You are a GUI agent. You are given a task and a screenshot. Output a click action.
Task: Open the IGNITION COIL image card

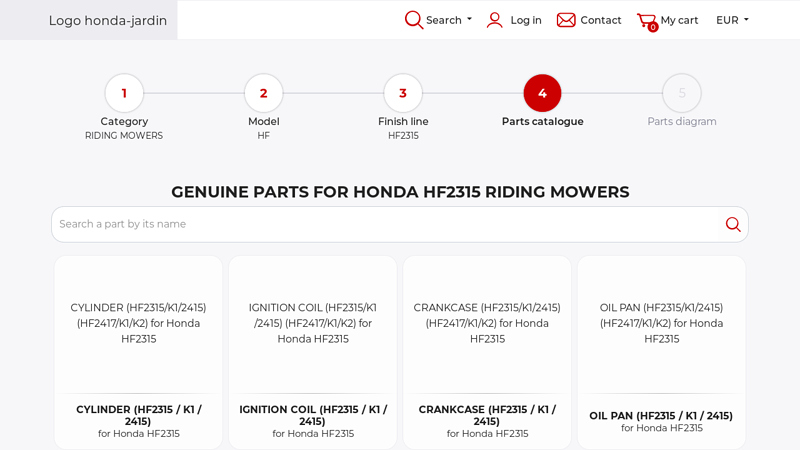313,324
